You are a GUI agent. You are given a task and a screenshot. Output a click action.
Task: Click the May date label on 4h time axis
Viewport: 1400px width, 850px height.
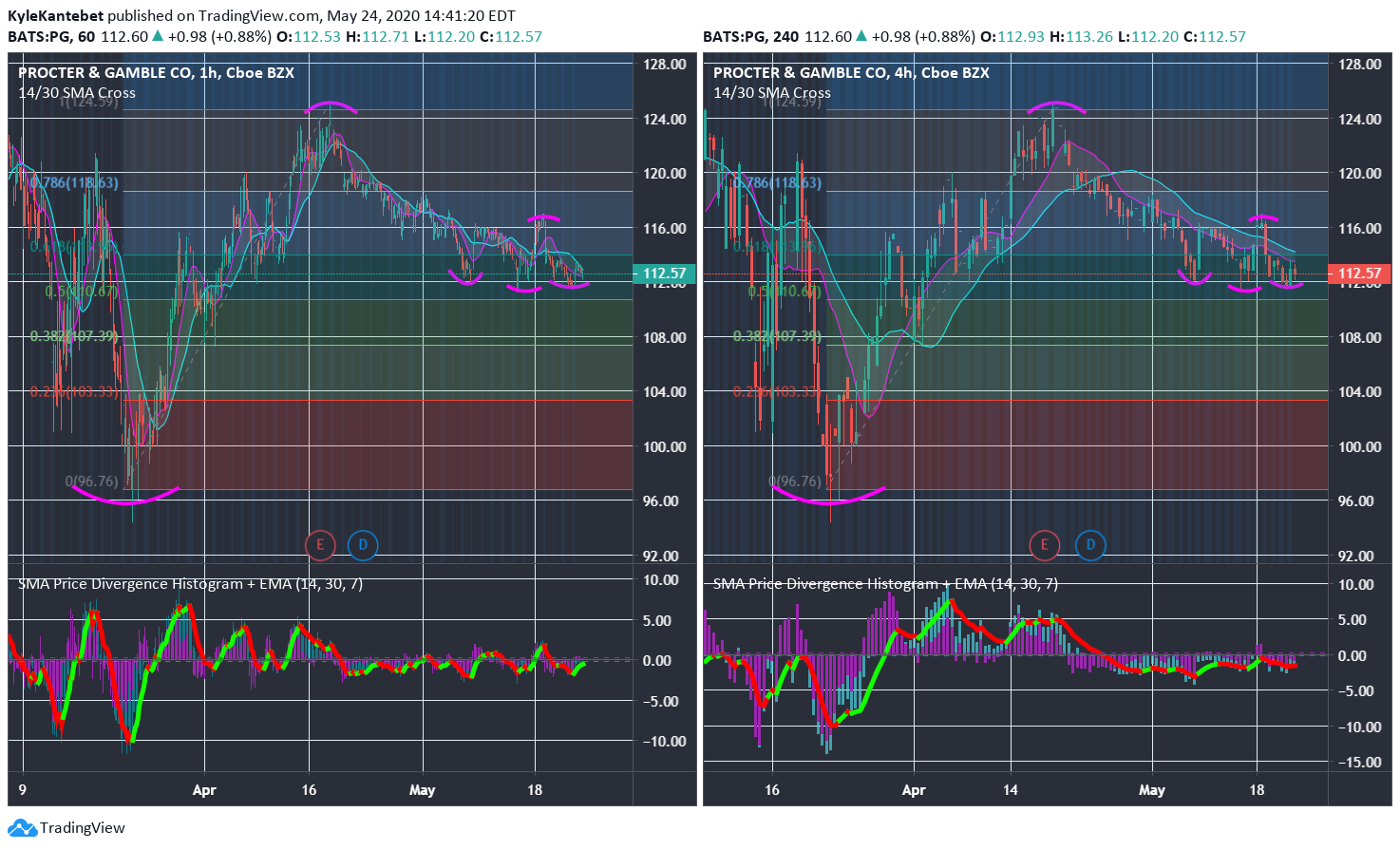1152,790
